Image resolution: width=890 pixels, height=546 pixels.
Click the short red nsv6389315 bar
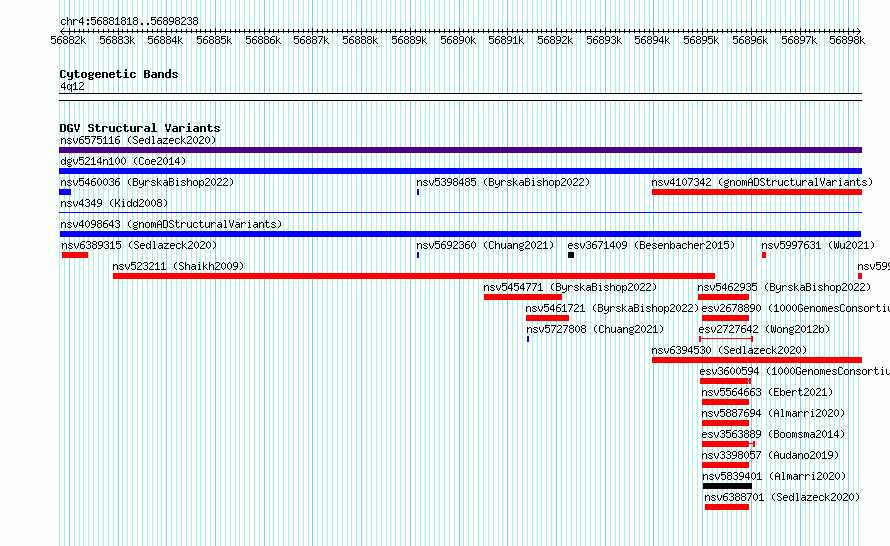tap(75, 255)
